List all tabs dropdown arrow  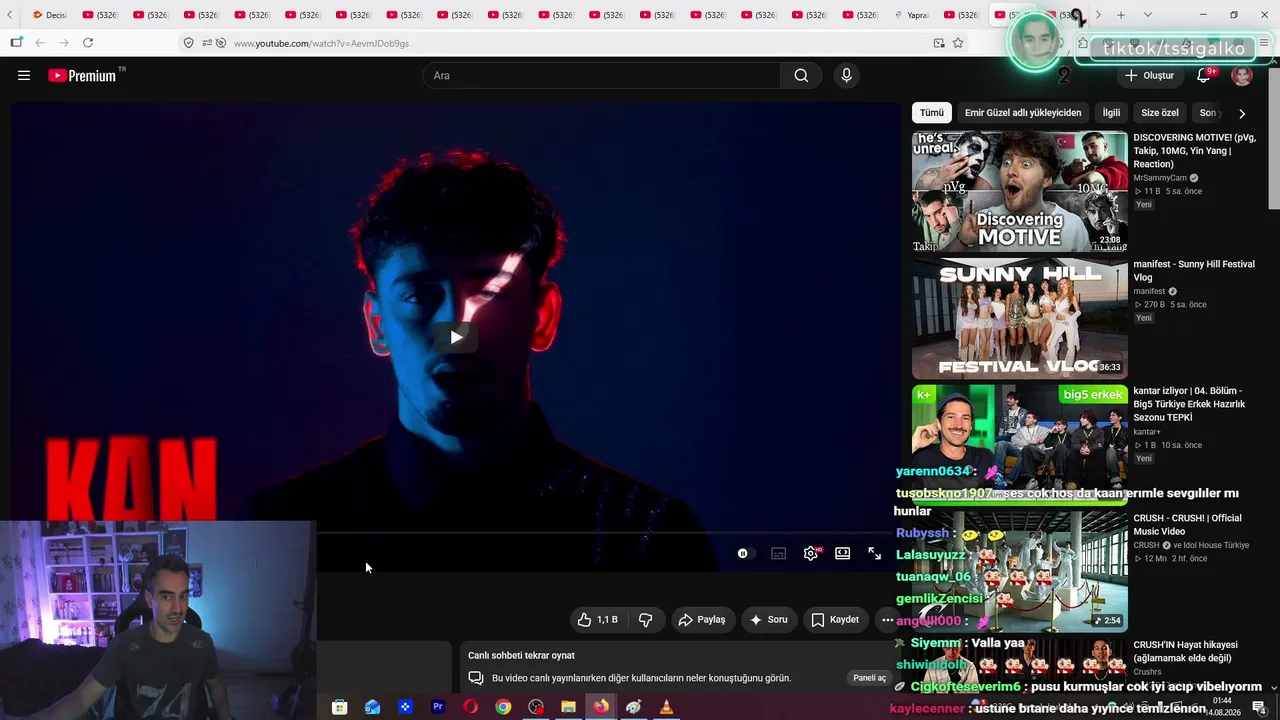[1147, 15]
